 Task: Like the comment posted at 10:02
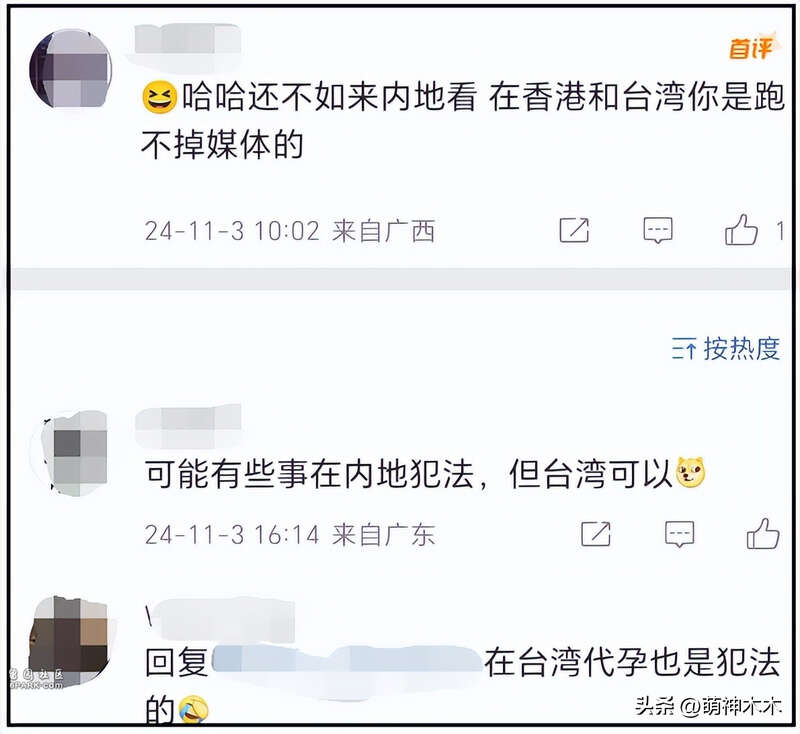tap(741, 229)
